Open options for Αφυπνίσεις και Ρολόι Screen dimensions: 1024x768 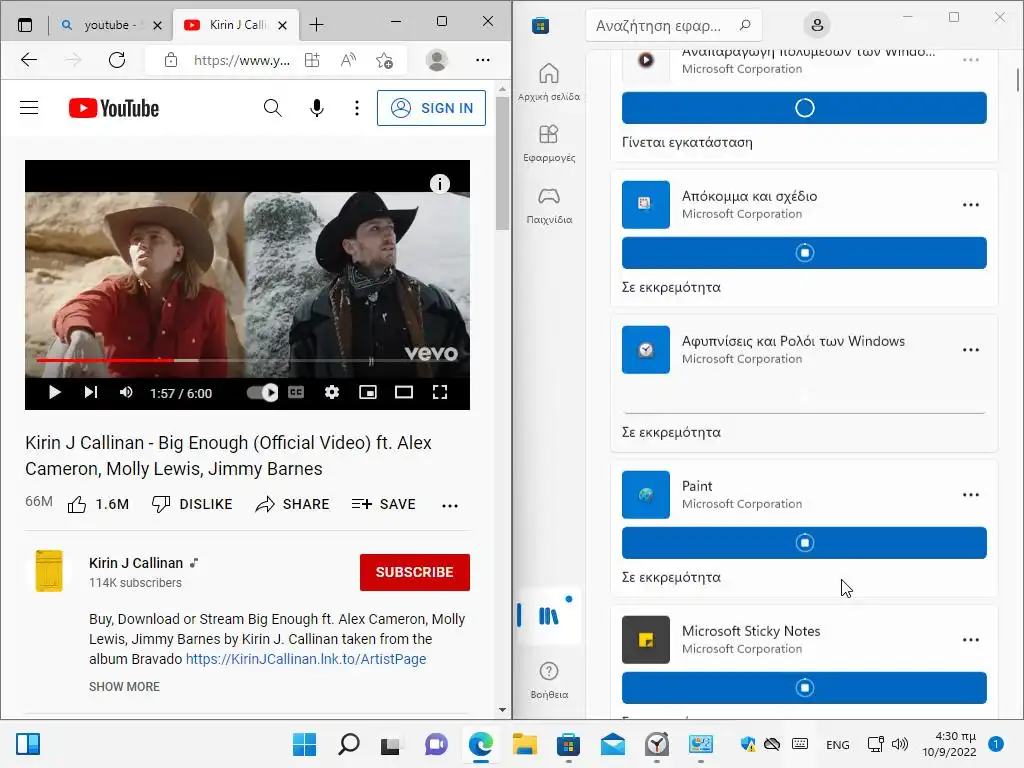click(970, 349)
